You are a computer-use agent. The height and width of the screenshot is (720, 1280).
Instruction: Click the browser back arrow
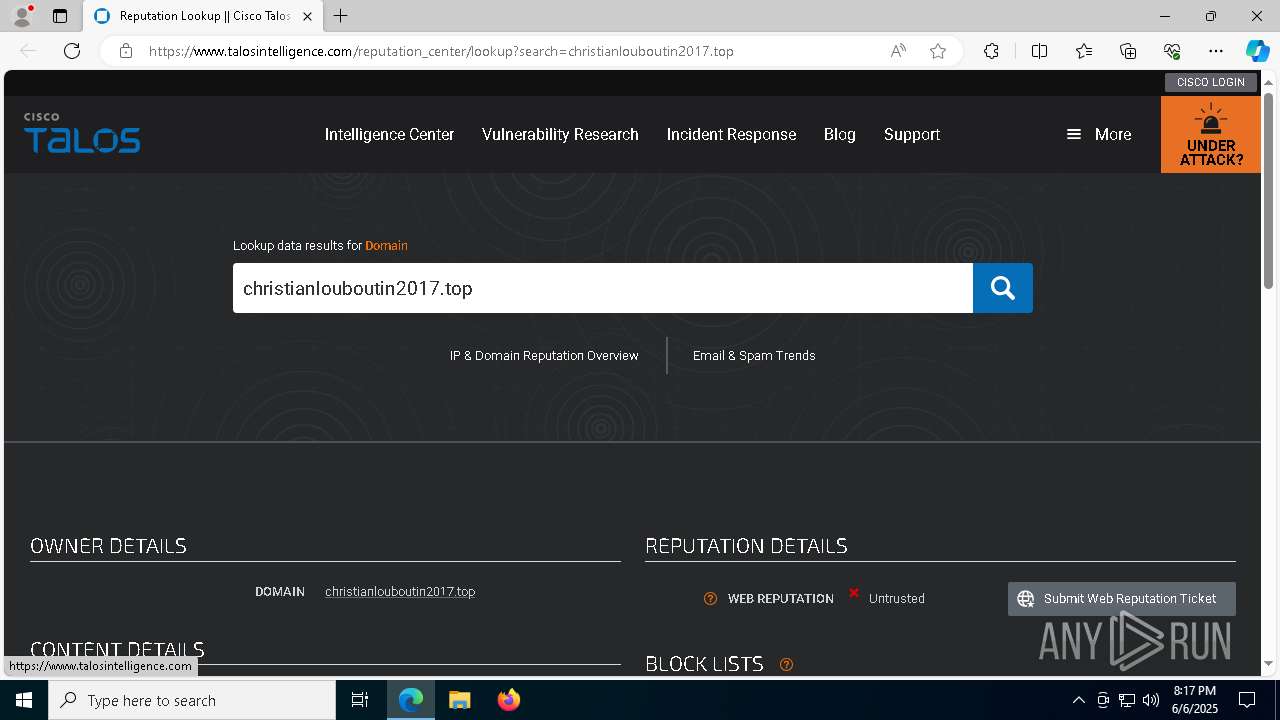tap(28, 51)
